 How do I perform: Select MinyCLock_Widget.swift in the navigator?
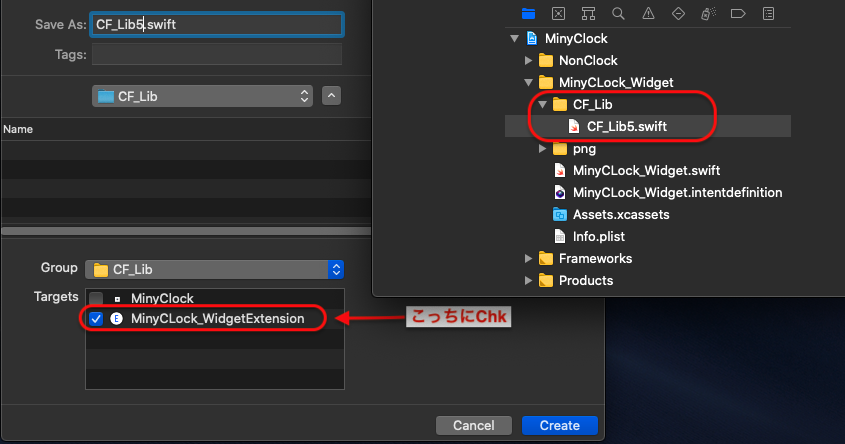pos(646,171)
